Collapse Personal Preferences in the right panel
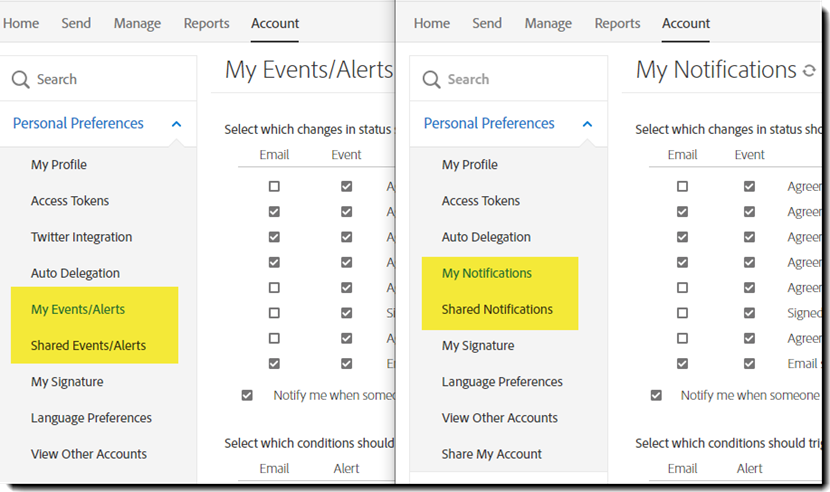Viewport: 830px width, 492px height. coord(588,124)
